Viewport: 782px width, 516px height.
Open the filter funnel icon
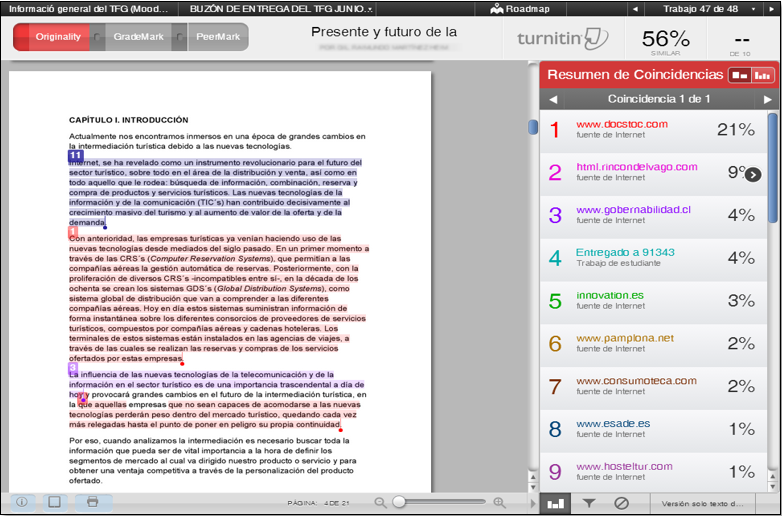589,504
